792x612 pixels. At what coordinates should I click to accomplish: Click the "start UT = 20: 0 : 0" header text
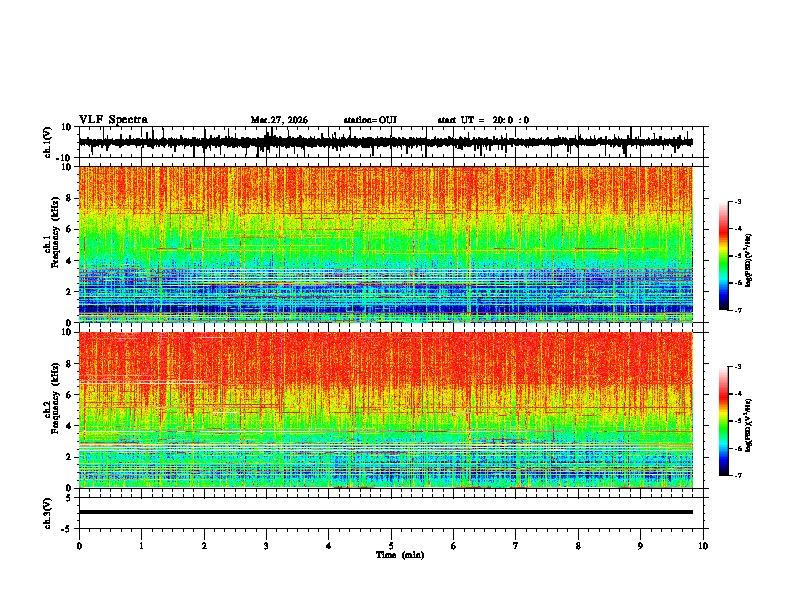click(483, 120)
